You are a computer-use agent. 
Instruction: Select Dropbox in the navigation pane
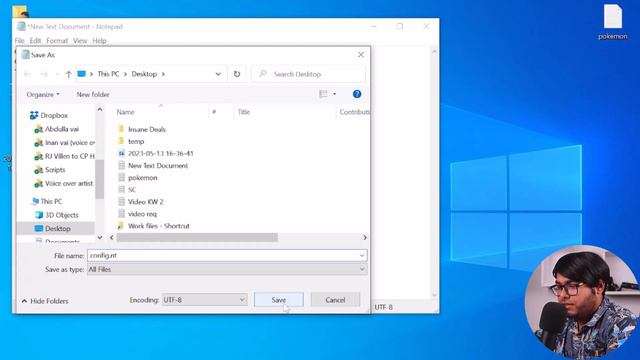pyautogui.click(x=54, y=116)
